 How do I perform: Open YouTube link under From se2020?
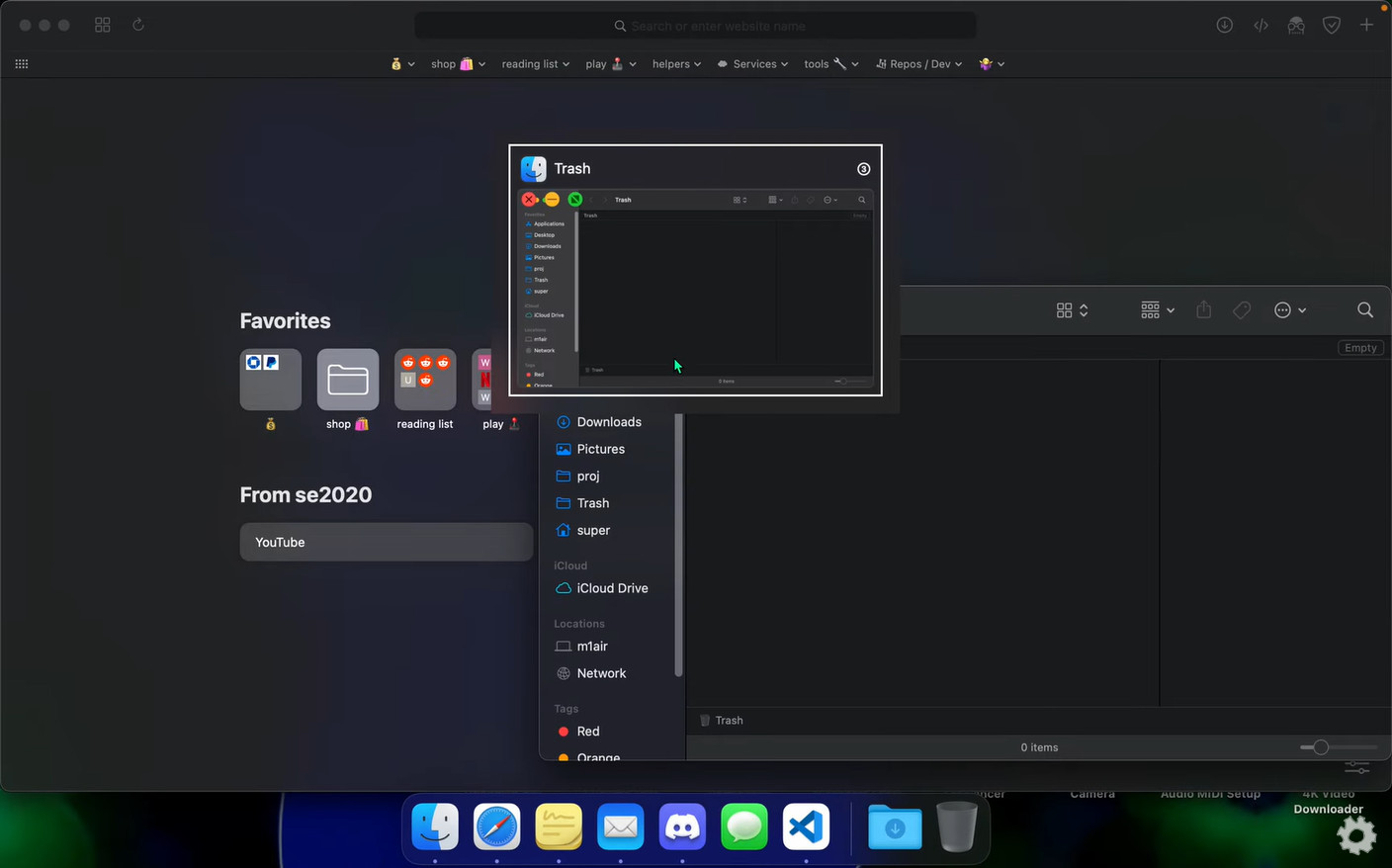[x=387, y=542]
